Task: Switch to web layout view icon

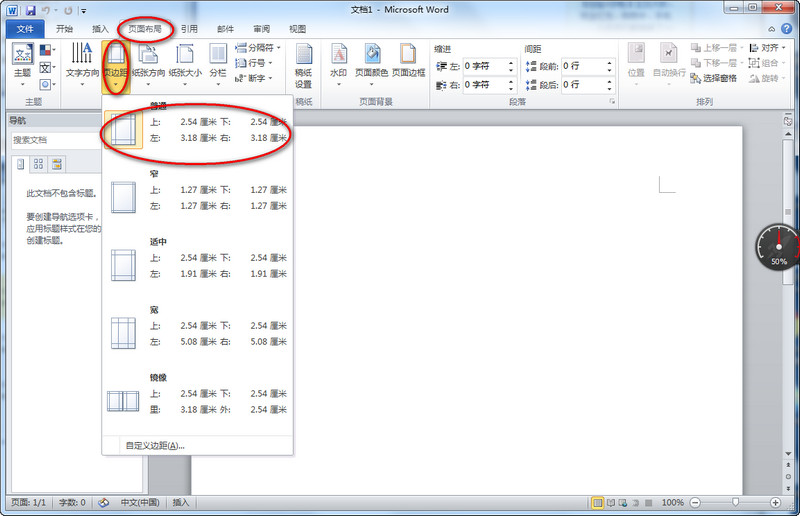Action: tap(623, 503)
